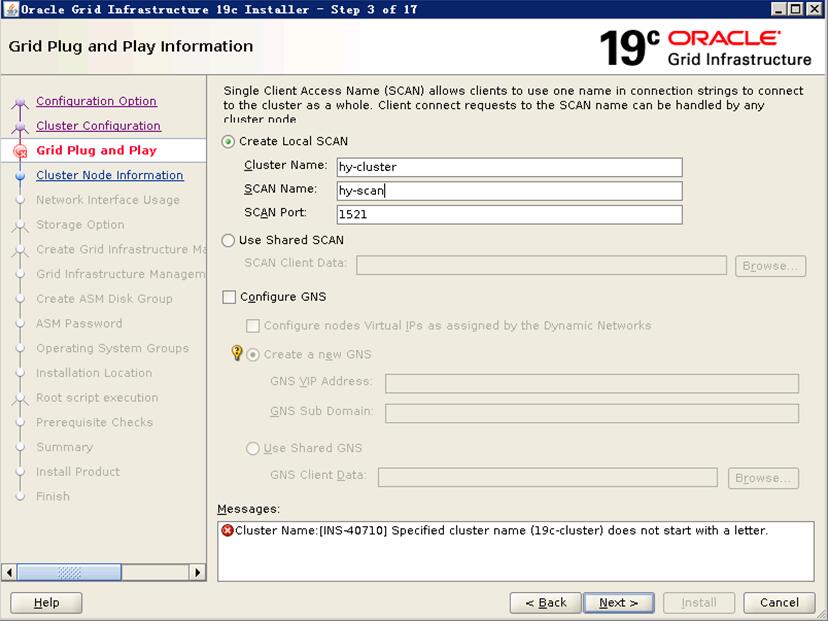The height and width of the screenshot is (621, 828).
Task: Select the Use Shared SCAN radio button
Action: click(228, 240)
